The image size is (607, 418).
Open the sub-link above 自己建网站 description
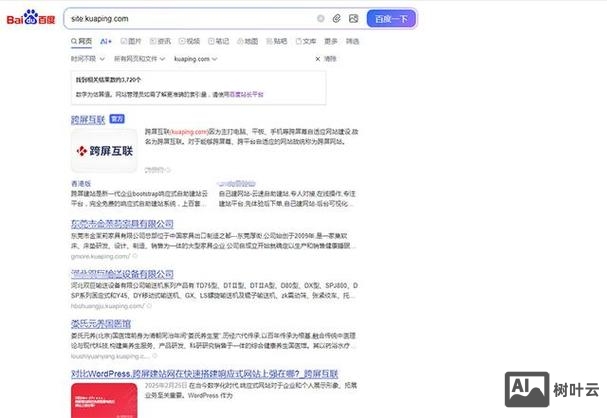[x=236, y=183]
